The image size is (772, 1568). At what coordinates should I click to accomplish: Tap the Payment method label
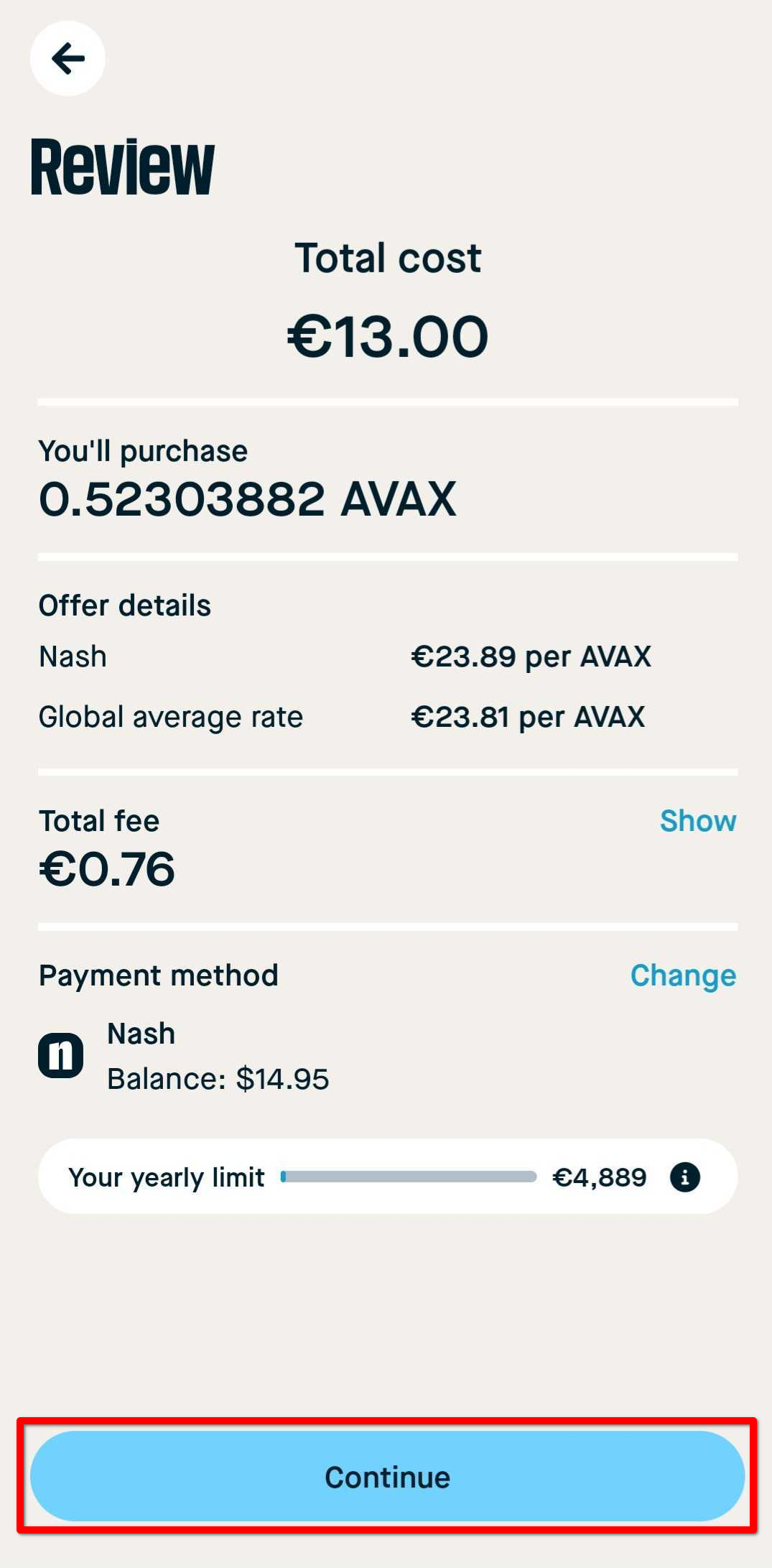(x=159, y=975)
